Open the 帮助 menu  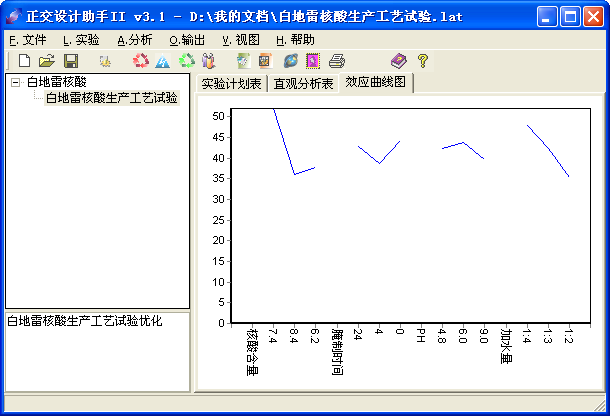point(294,40)
